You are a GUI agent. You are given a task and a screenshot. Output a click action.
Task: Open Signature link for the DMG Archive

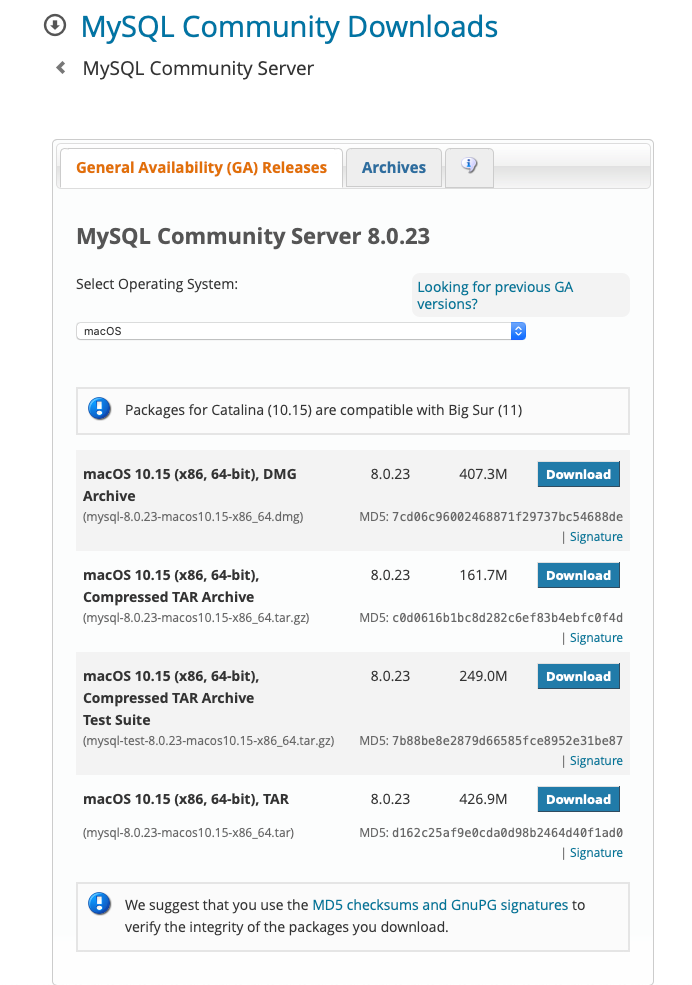coord(596,536)
